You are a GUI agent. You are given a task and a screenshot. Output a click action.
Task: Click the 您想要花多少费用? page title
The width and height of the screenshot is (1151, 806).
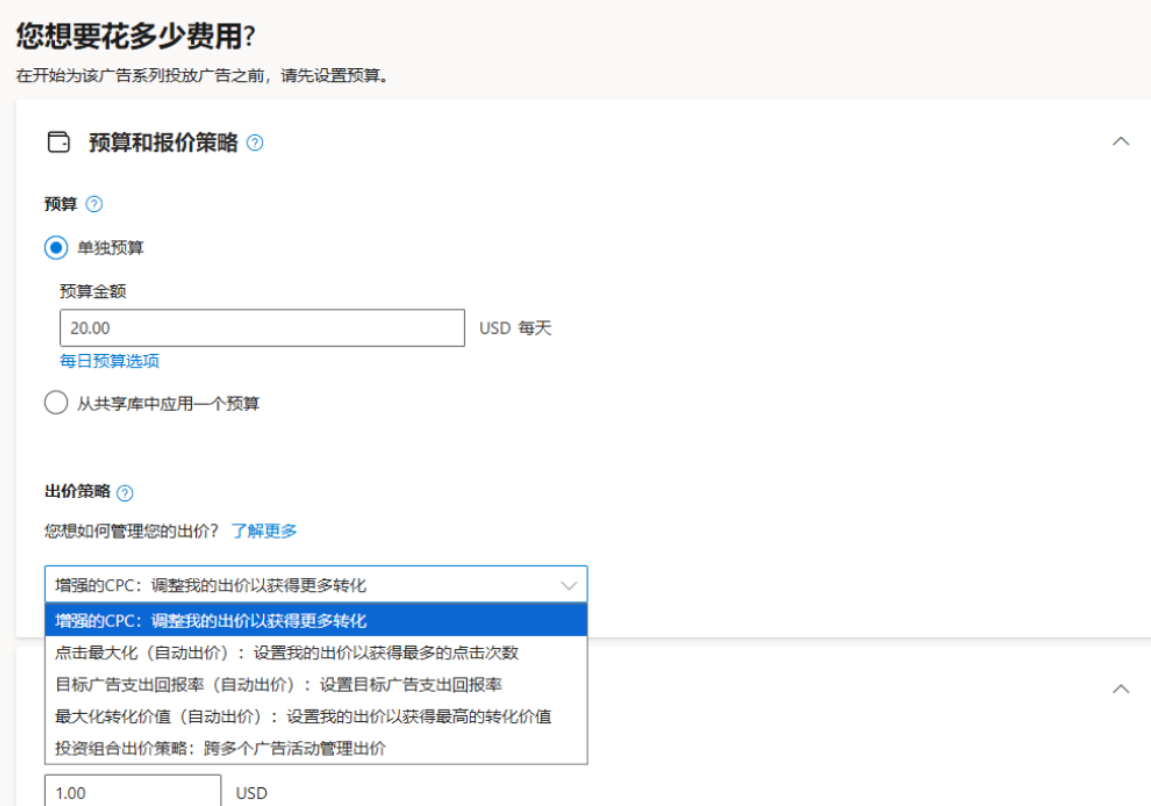tap(136, 35)
